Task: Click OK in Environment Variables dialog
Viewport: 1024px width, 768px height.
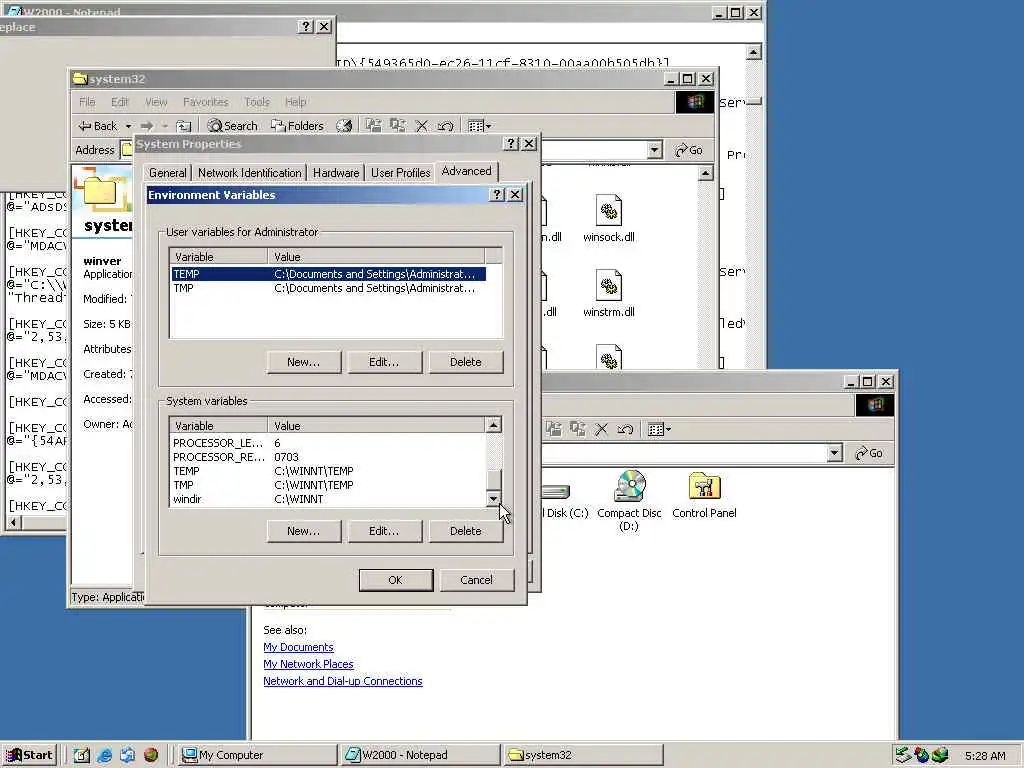Action: point(396,580)
